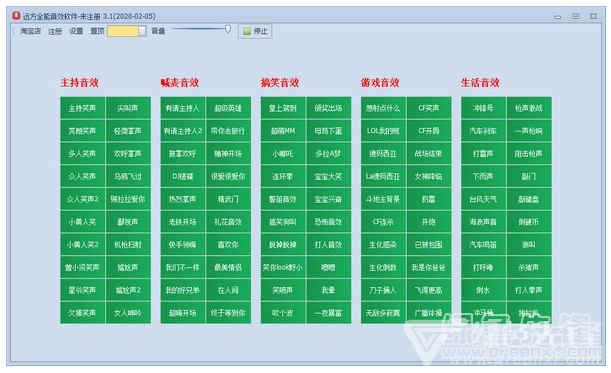Click the red app icon in title bar
The height and width of the screenshot is (373, 611).
click(16, 16)
